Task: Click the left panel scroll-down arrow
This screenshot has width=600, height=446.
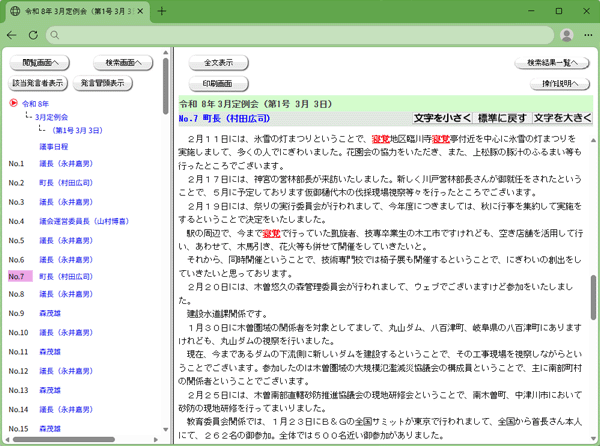Action: tap(165, 430)
